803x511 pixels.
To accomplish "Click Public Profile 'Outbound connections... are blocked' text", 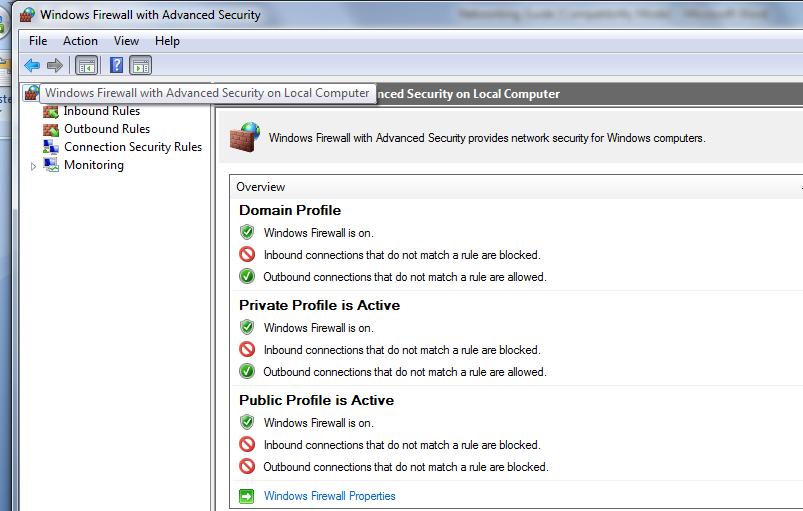I will 406,467.
